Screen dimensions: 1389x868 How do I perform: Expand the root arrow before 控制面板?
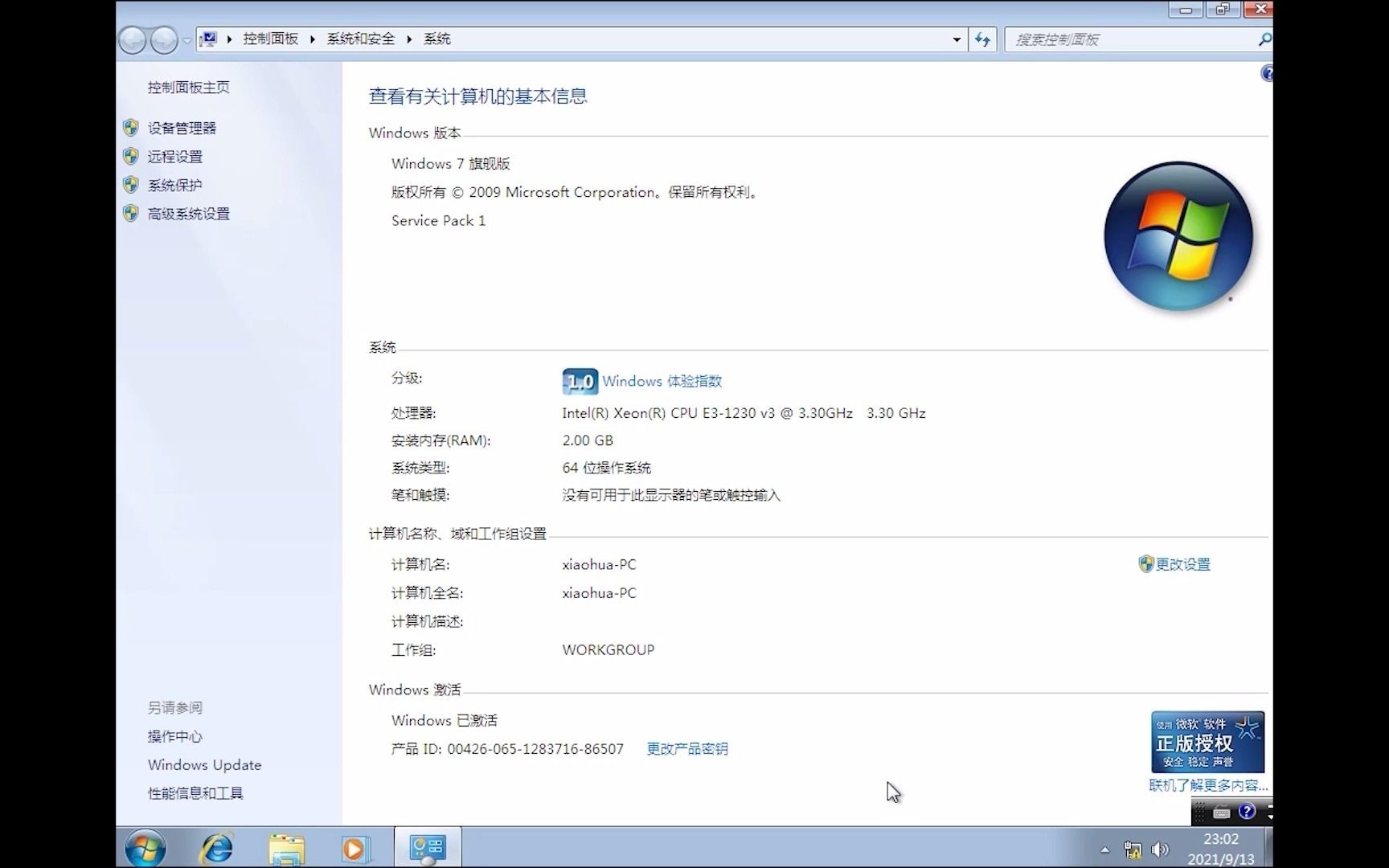click(x=229, y=39)
